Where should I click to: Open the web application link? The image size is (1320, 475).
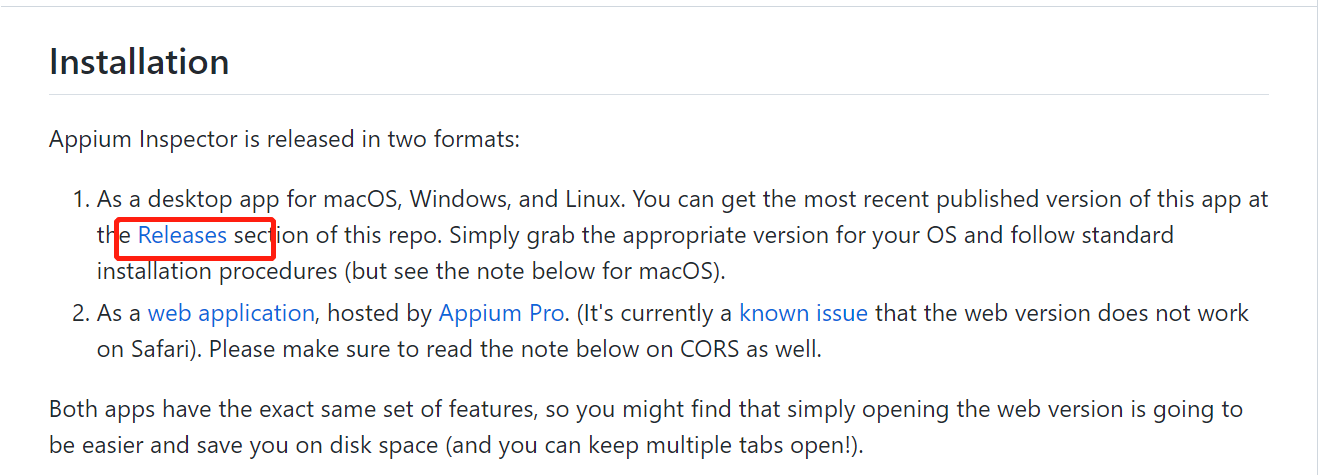(x=231, y=313)
